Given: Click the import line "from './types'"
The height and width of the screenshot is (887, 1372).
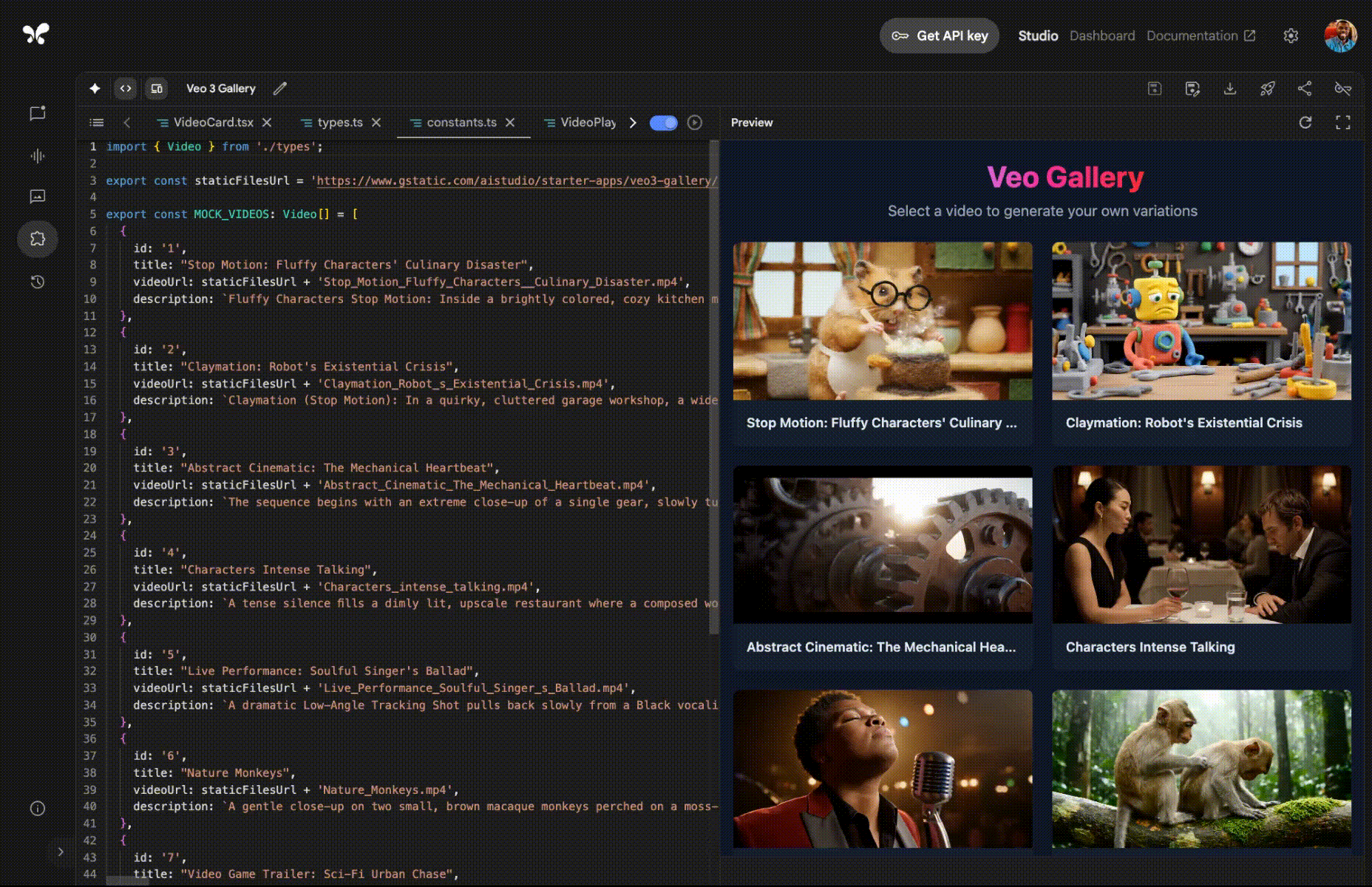Looking at the screenshot, I should tap(273, 147).
